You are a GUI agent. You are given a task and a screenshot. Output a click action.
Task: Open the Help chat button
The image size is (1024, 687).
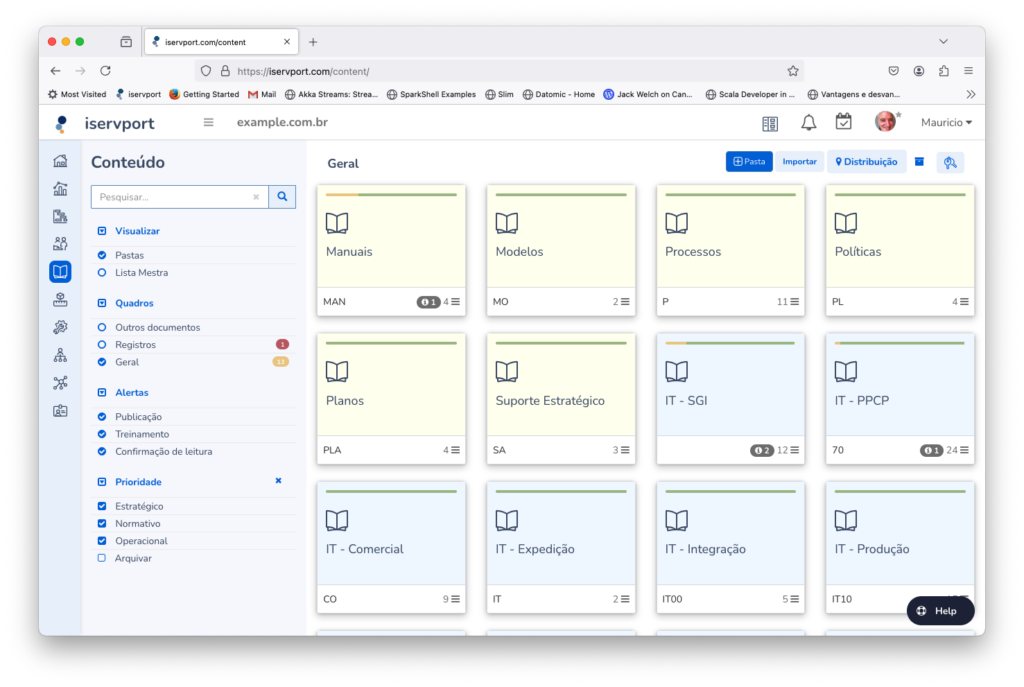(x=940, y=611)
